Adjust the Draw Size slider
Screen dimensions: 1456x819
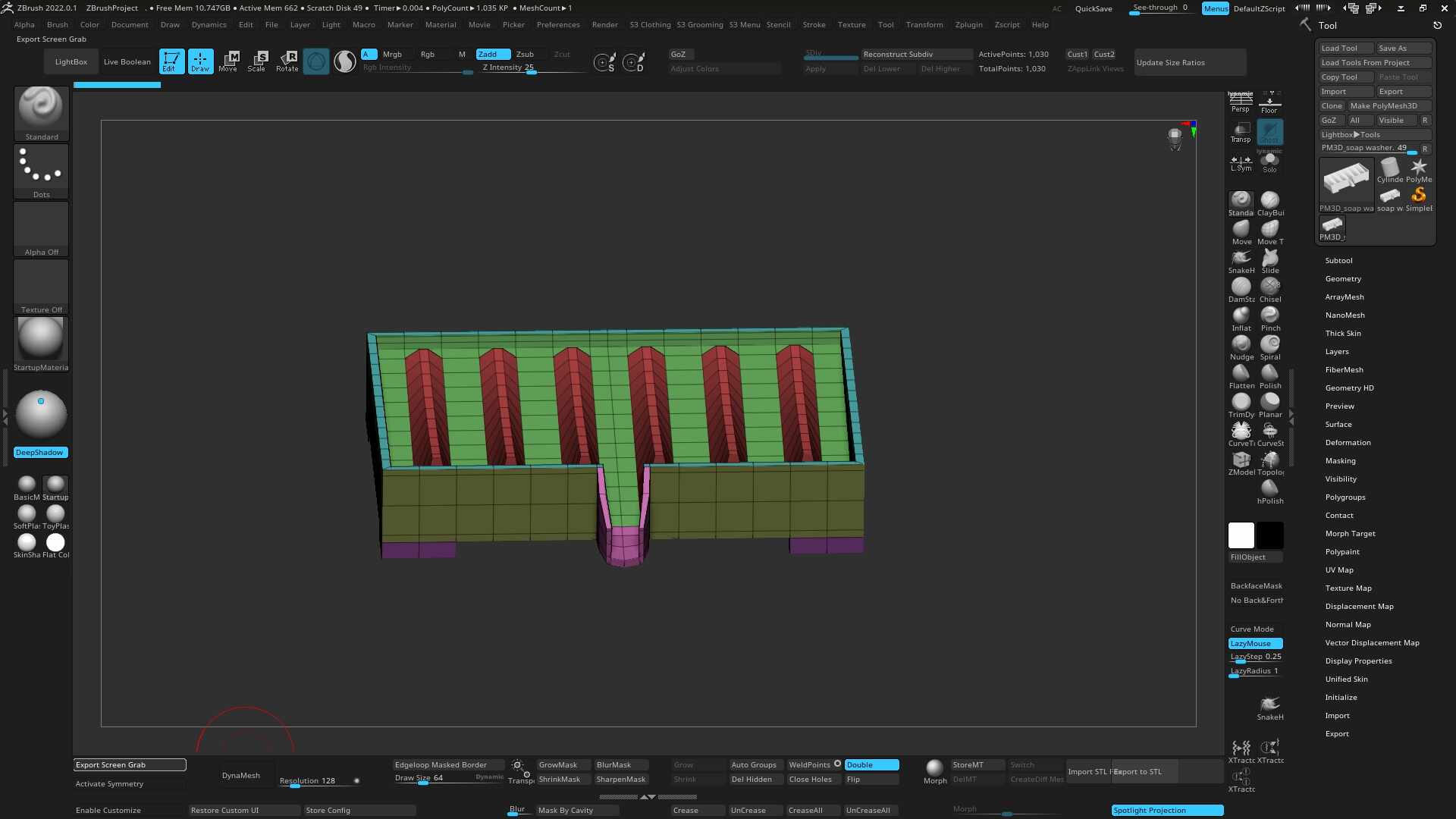click(x=448, y=778)
